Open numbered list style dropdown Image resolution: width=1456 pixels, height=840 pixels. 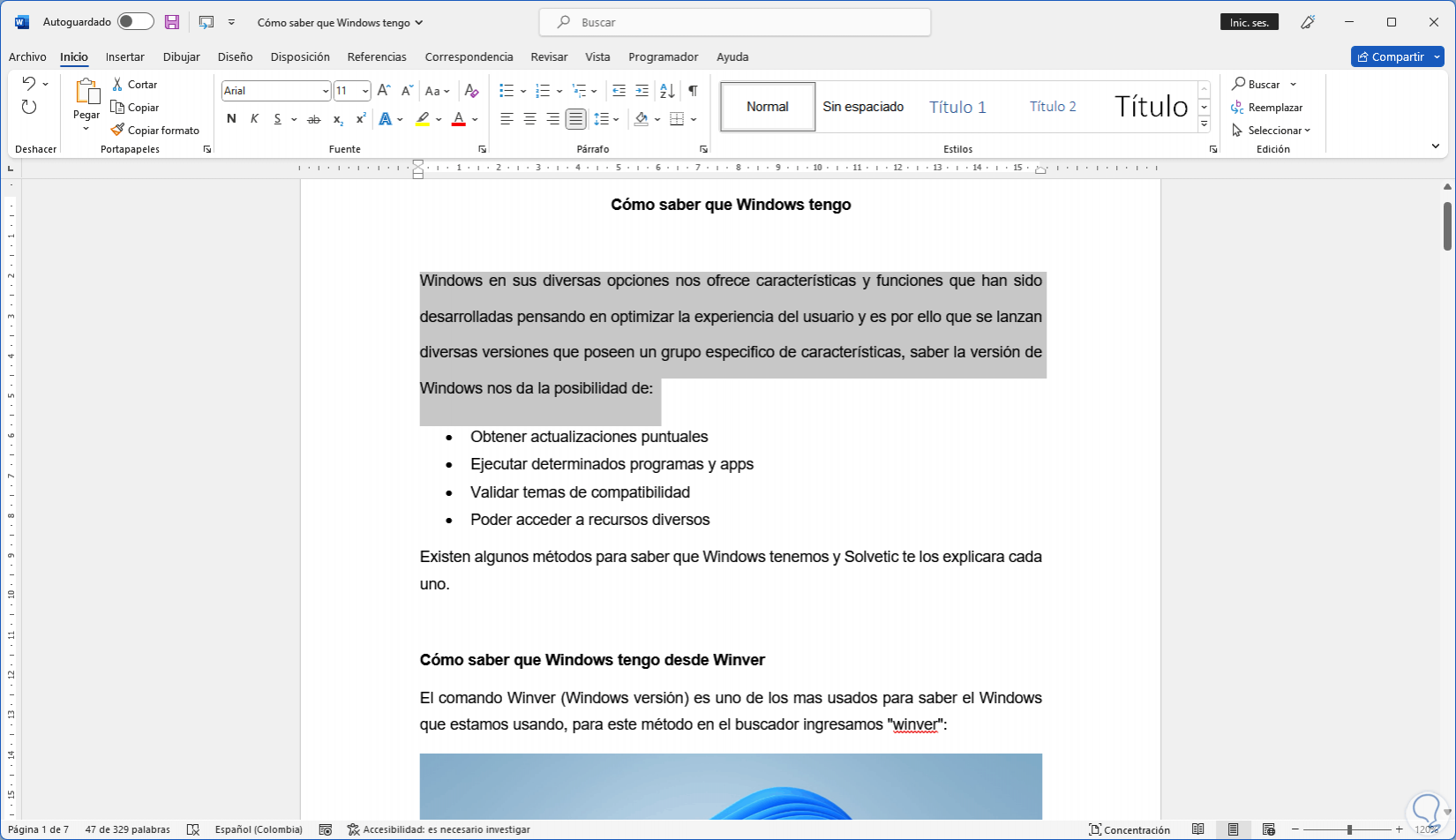[559, 91]
